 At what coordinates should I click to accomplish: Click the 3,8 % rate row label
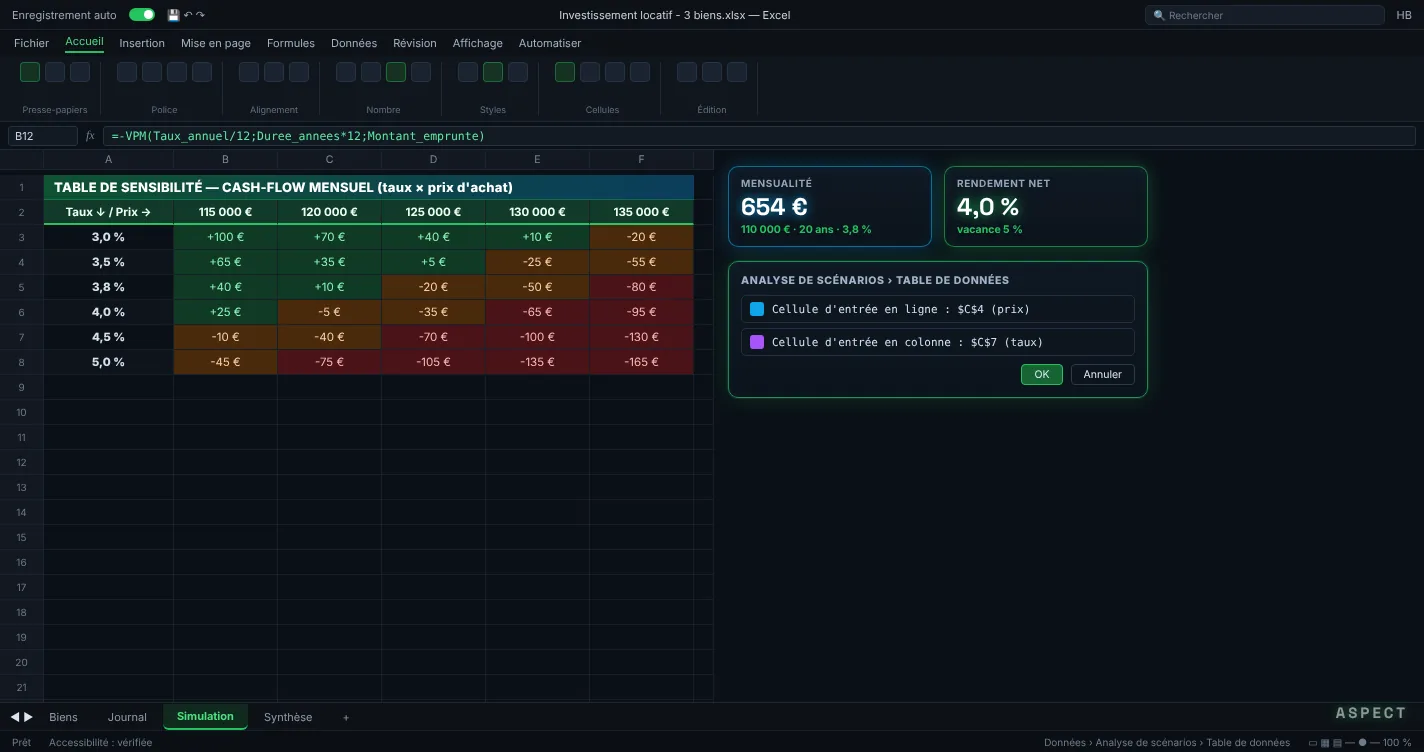pyautogui.click(x=109, y=287)
